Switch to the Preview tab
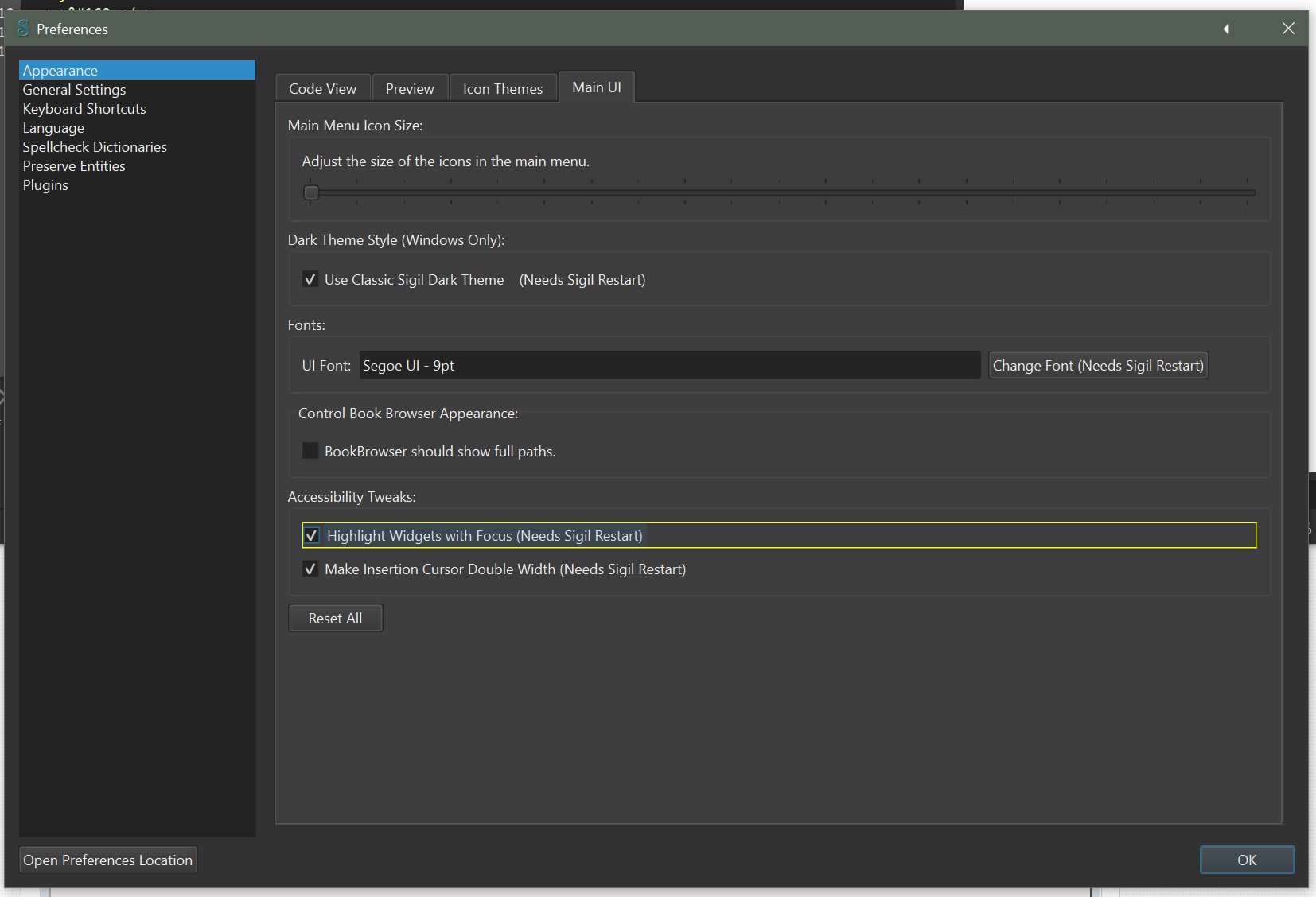The height and width of the screenshot is (897, 1316). point(410,88)
